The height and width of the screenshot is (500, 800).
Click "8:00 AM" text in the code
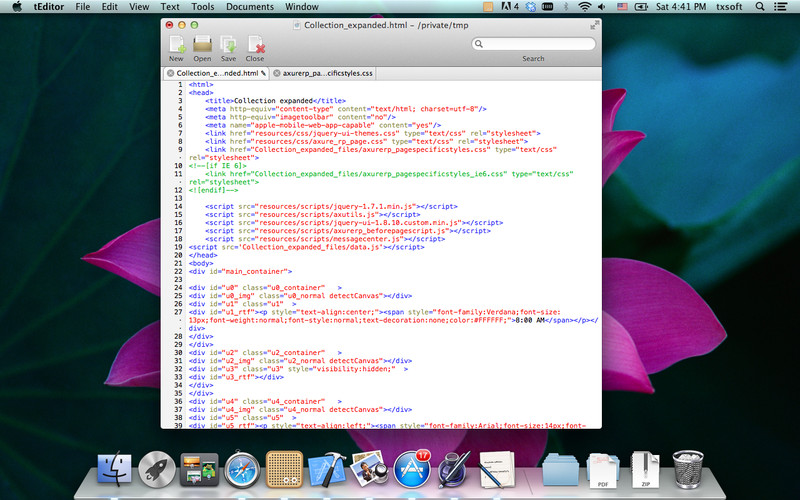click(x=530, y=320)
